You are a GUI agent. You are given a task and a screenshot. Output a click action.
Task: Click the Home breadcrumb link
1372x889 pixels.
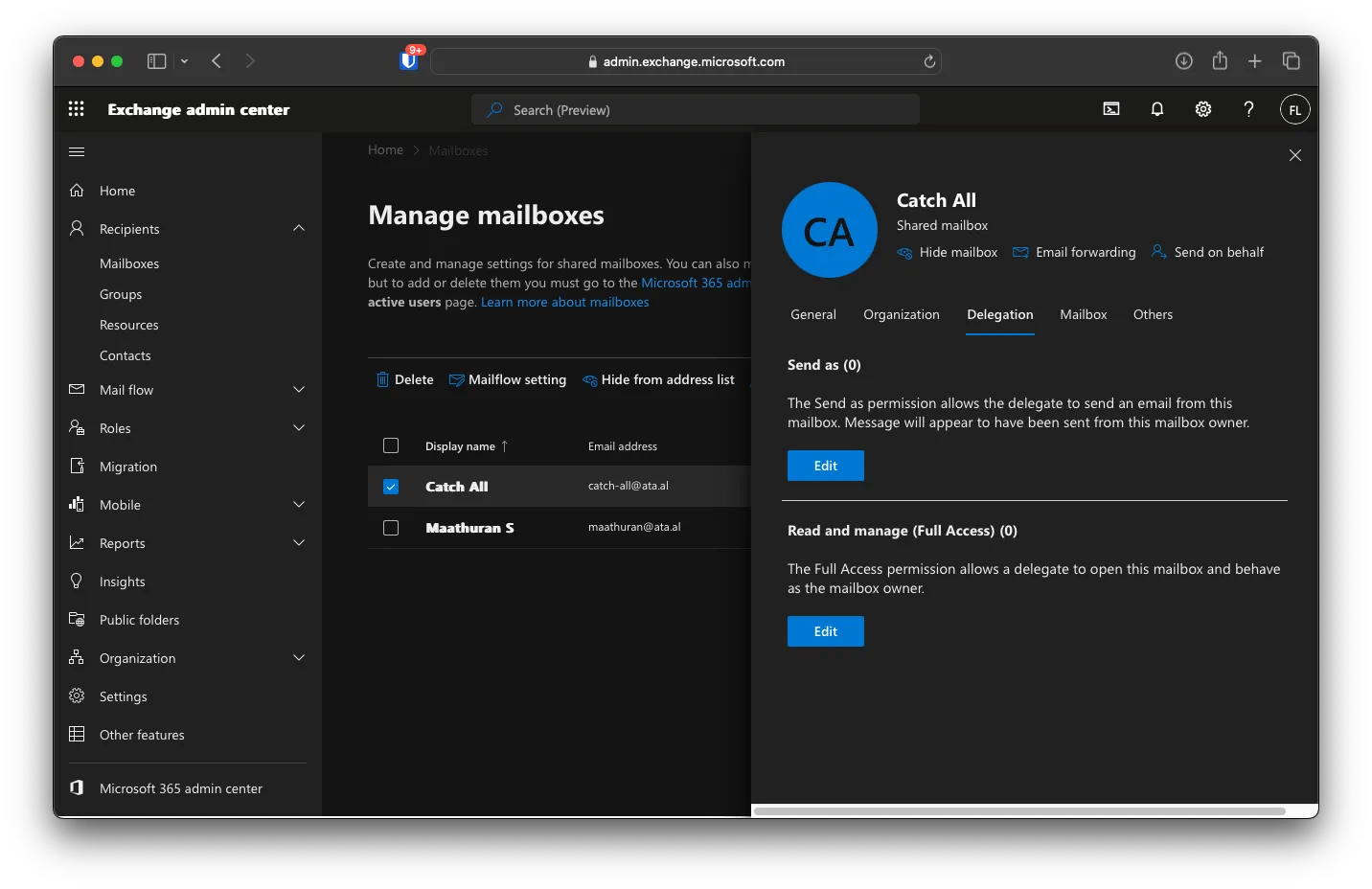click(385, 150)
